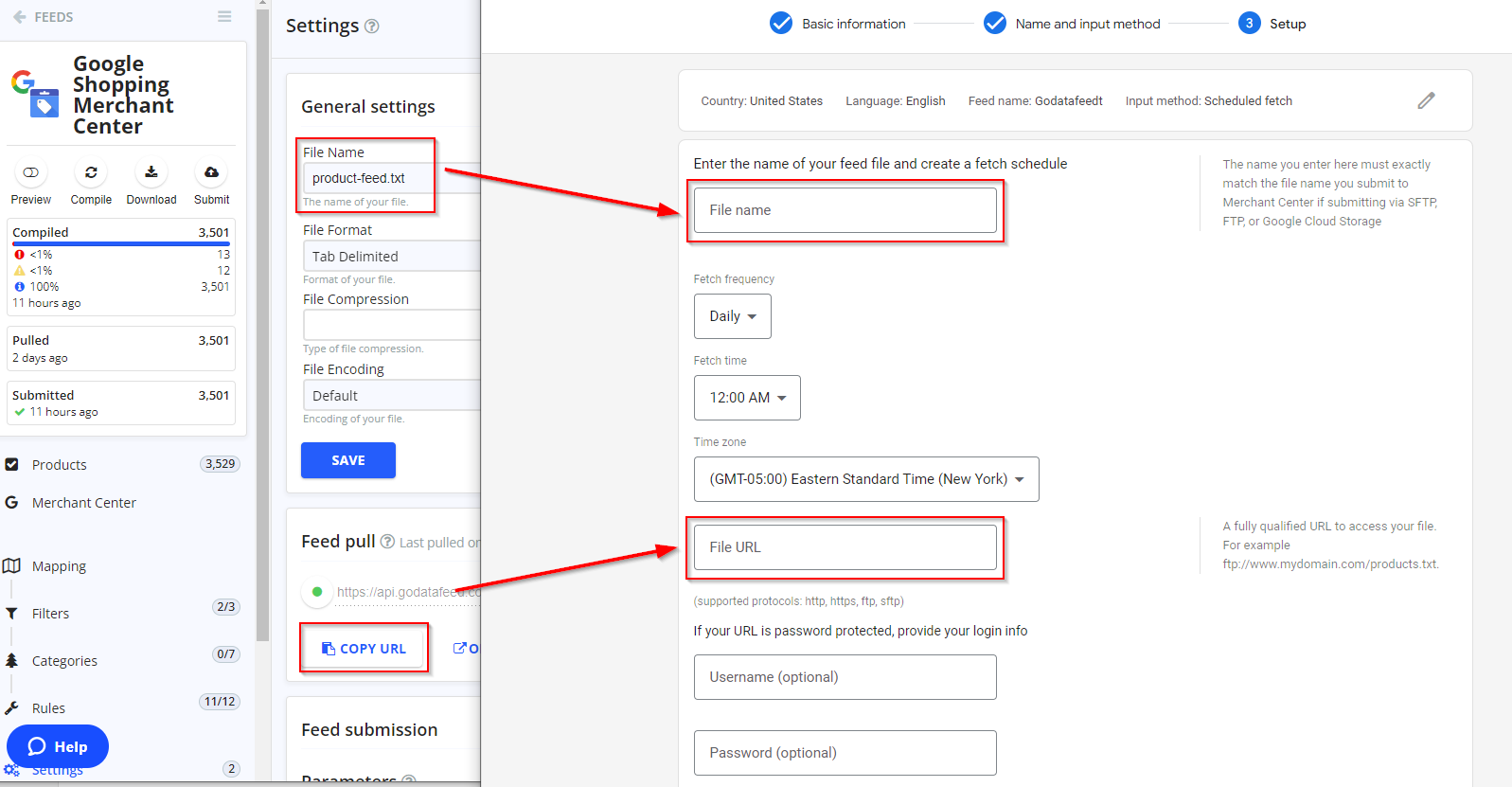1512x787 pixels.
Task: Click the Compile refresh icon
Action: click(91, 172)
